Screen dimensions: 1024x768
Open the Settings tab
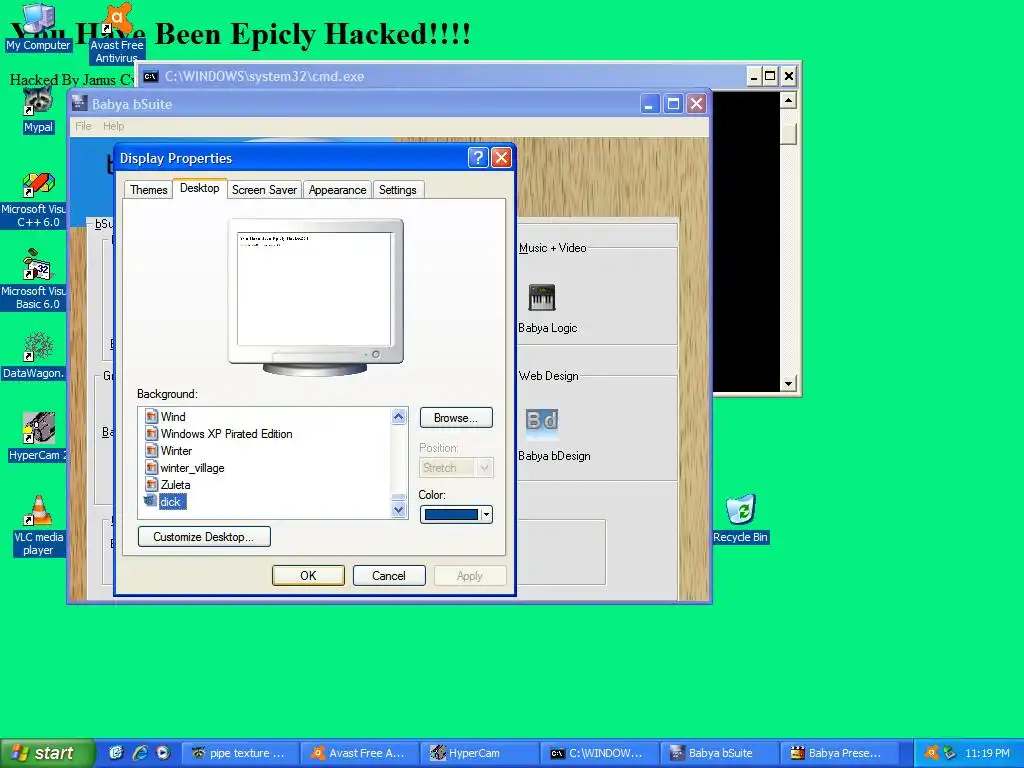398,190
